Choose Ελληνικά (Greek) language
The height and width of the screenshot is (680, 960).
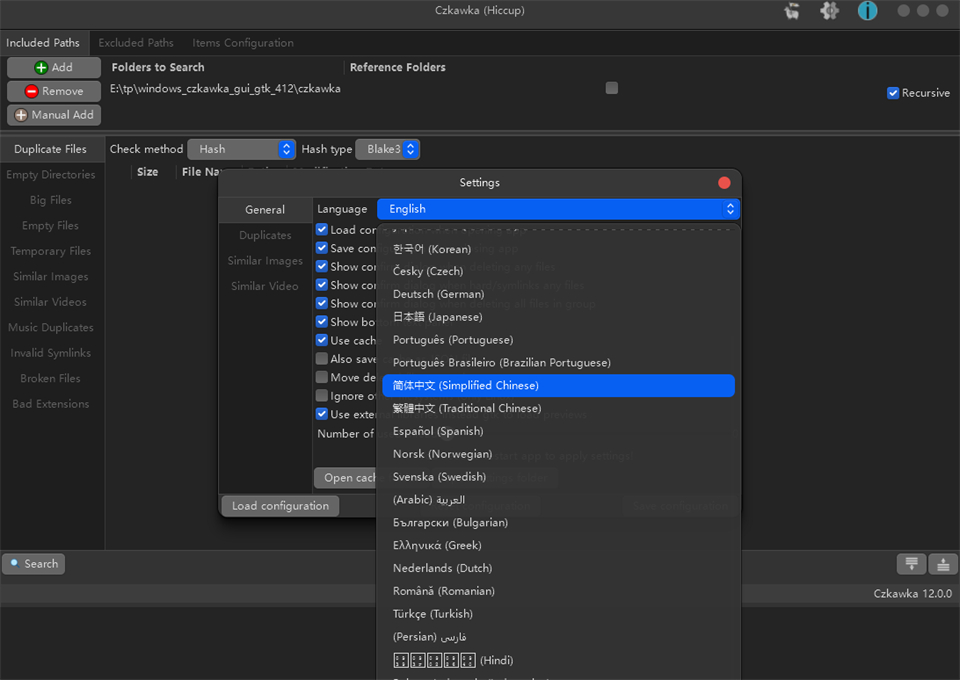558,545
